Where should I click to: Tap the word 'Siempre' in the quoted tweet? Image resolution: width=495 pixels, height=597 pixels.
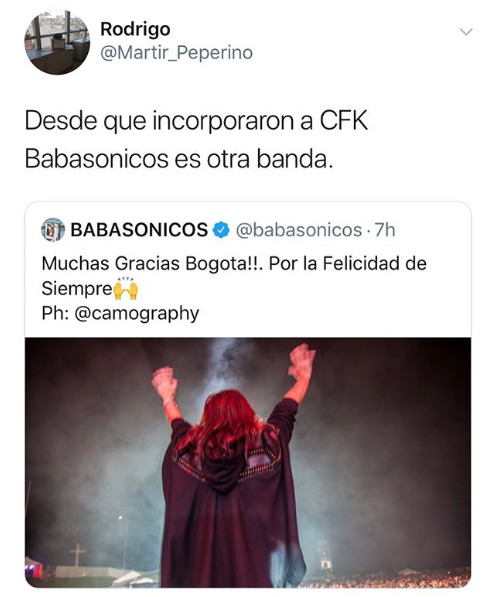(x=77, y=289)
